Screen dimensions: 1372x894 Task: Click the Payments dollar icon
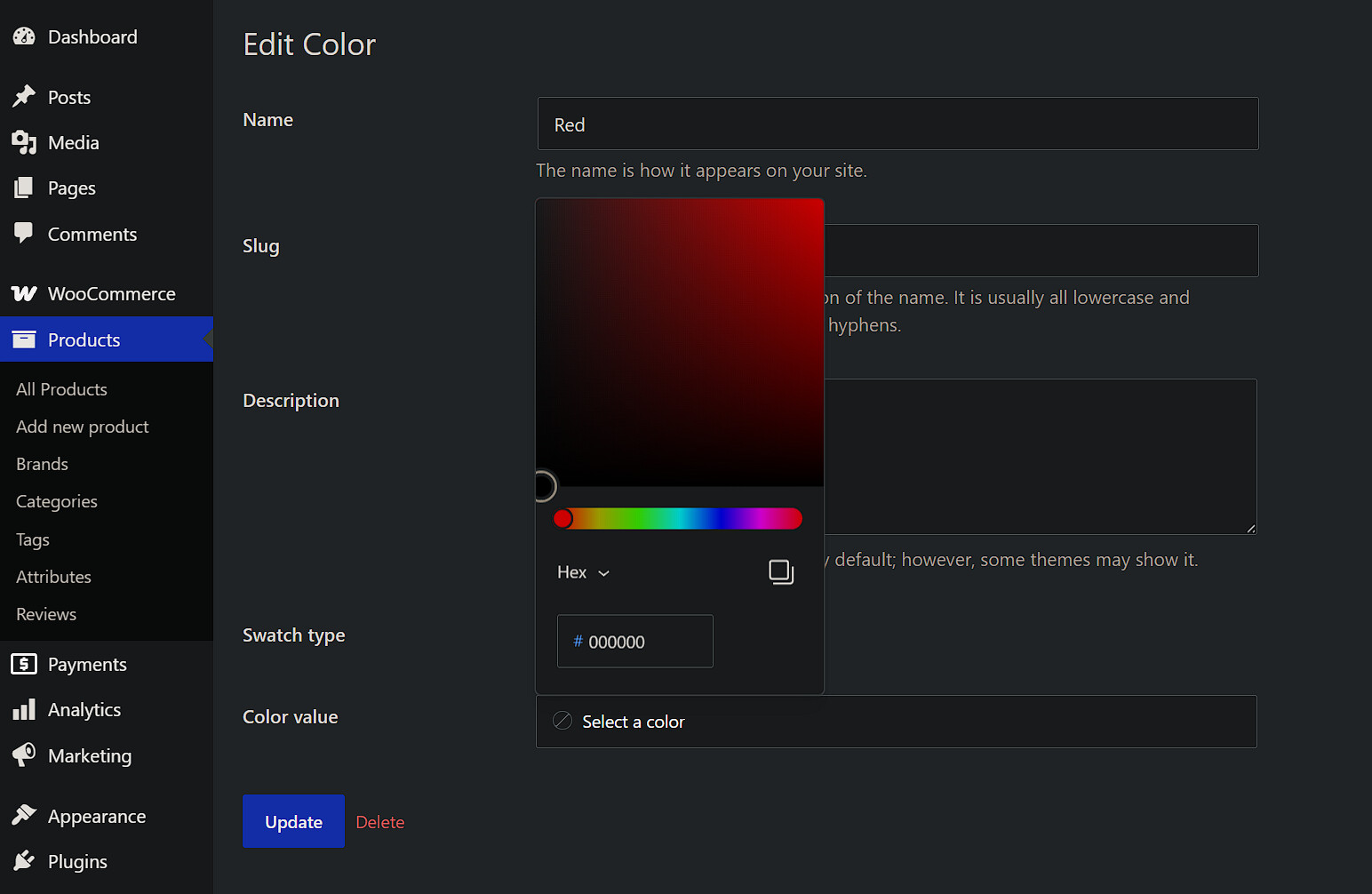coord(24,664)
